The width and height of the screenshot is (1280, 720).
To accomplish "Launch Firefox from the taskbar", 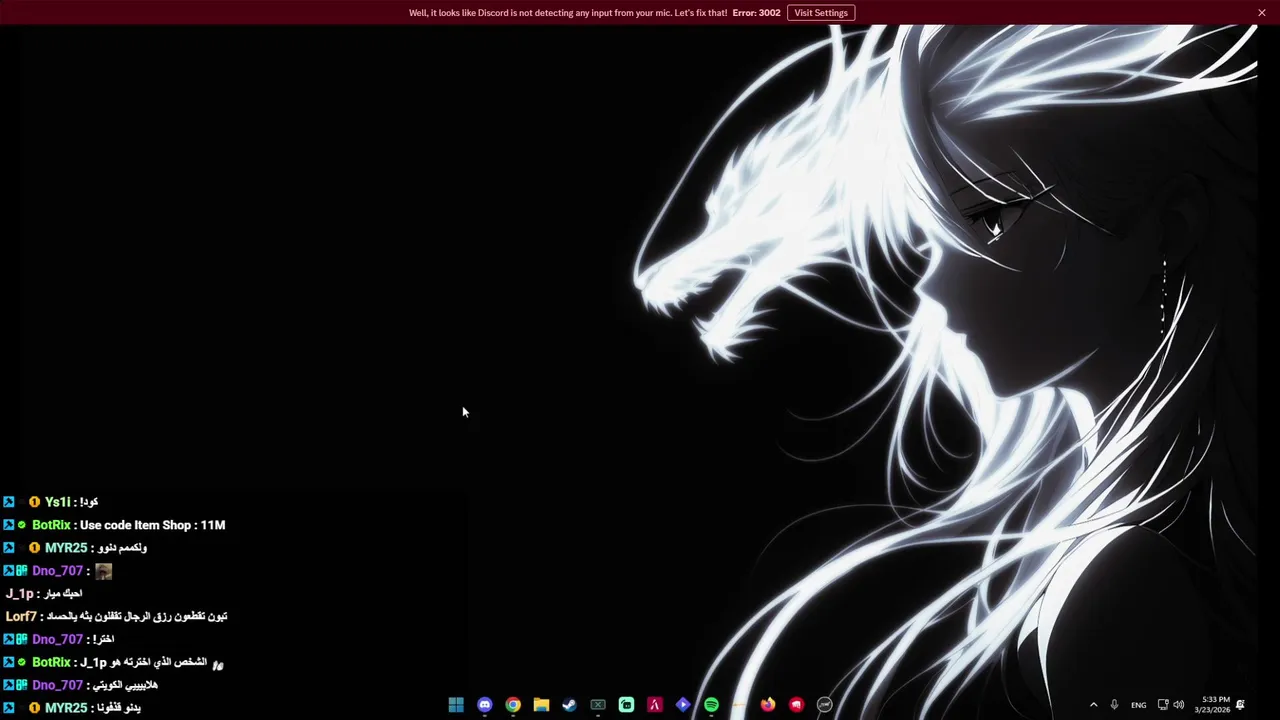I will (768, 705).
